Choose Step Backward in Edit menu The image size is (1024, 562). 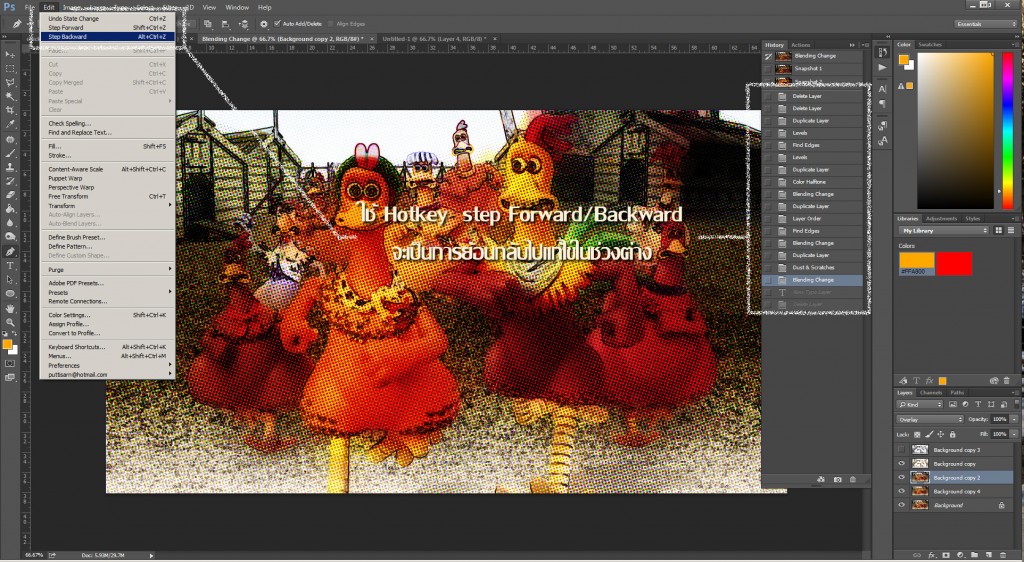tap(108, 37)
